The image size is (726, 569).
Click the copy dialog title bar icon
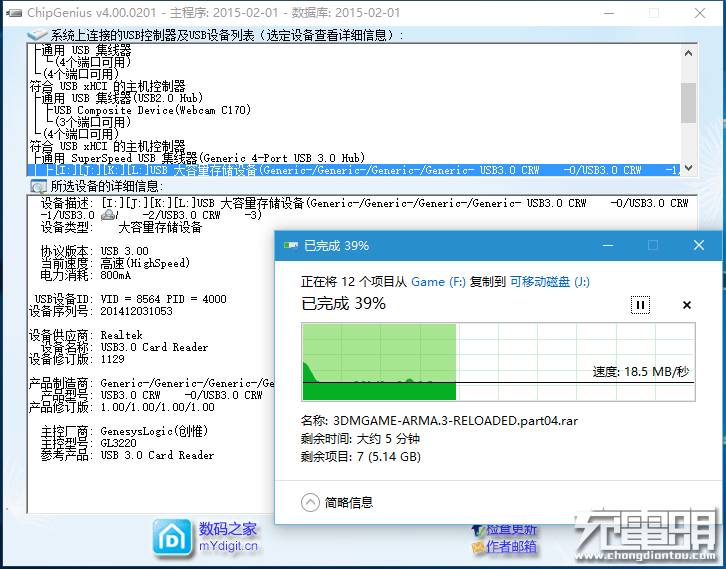pos(290,245)
